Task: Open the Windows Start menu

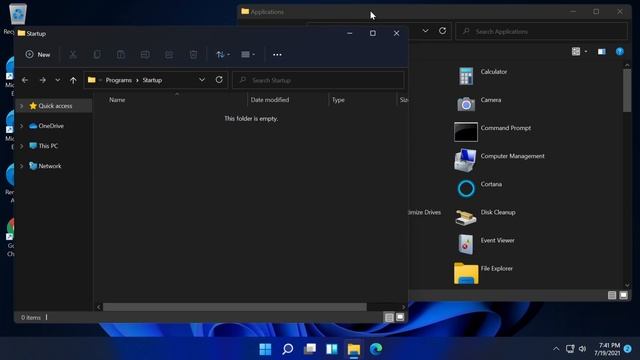Action: (x=265, y=349)
